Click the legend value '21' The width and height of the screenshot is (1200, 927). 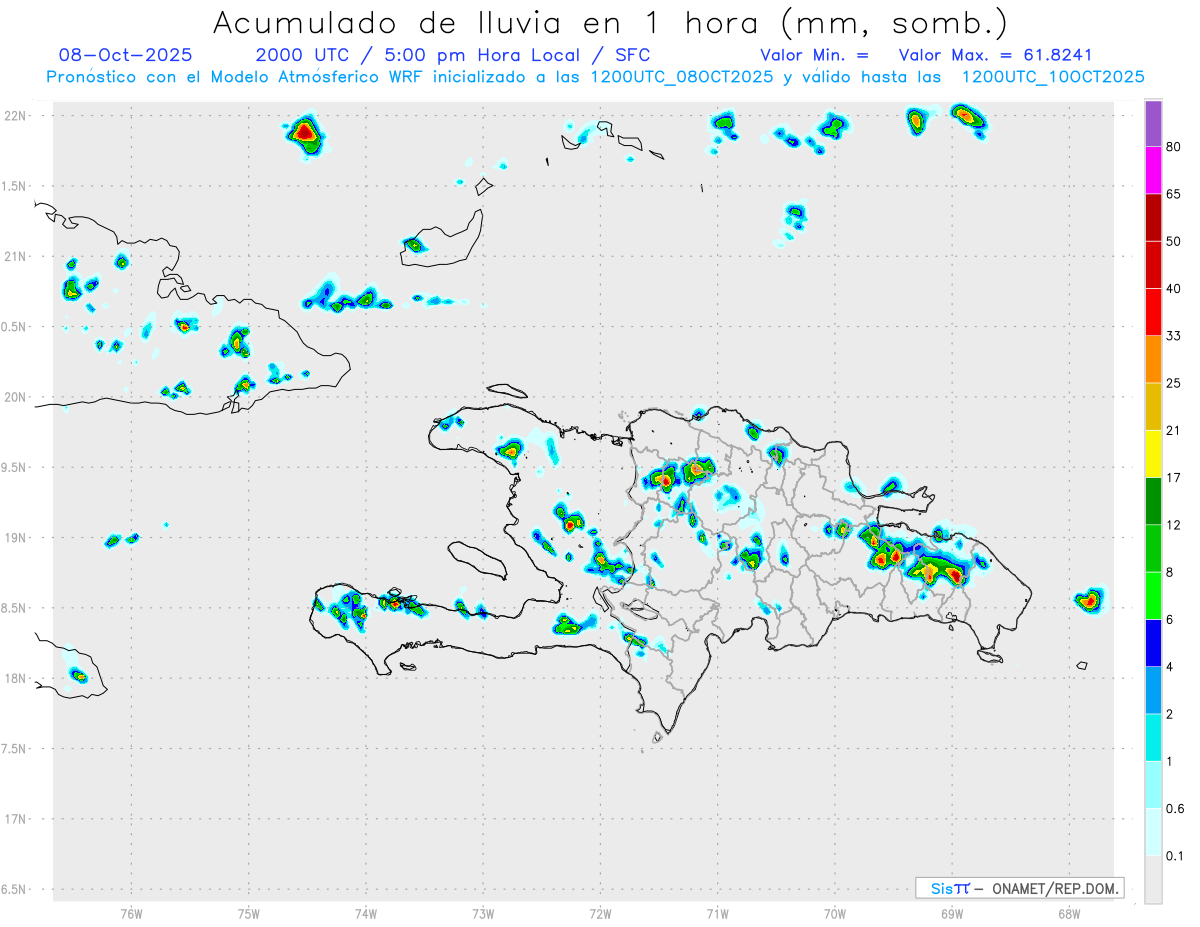1175,430
